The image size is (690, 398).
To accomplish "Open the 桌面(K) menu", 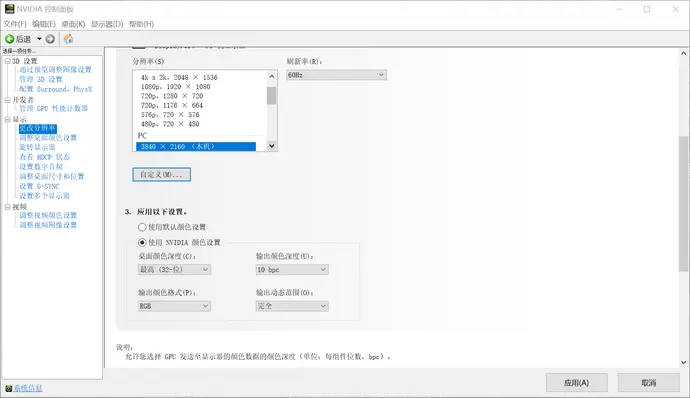I will (73, 24).
